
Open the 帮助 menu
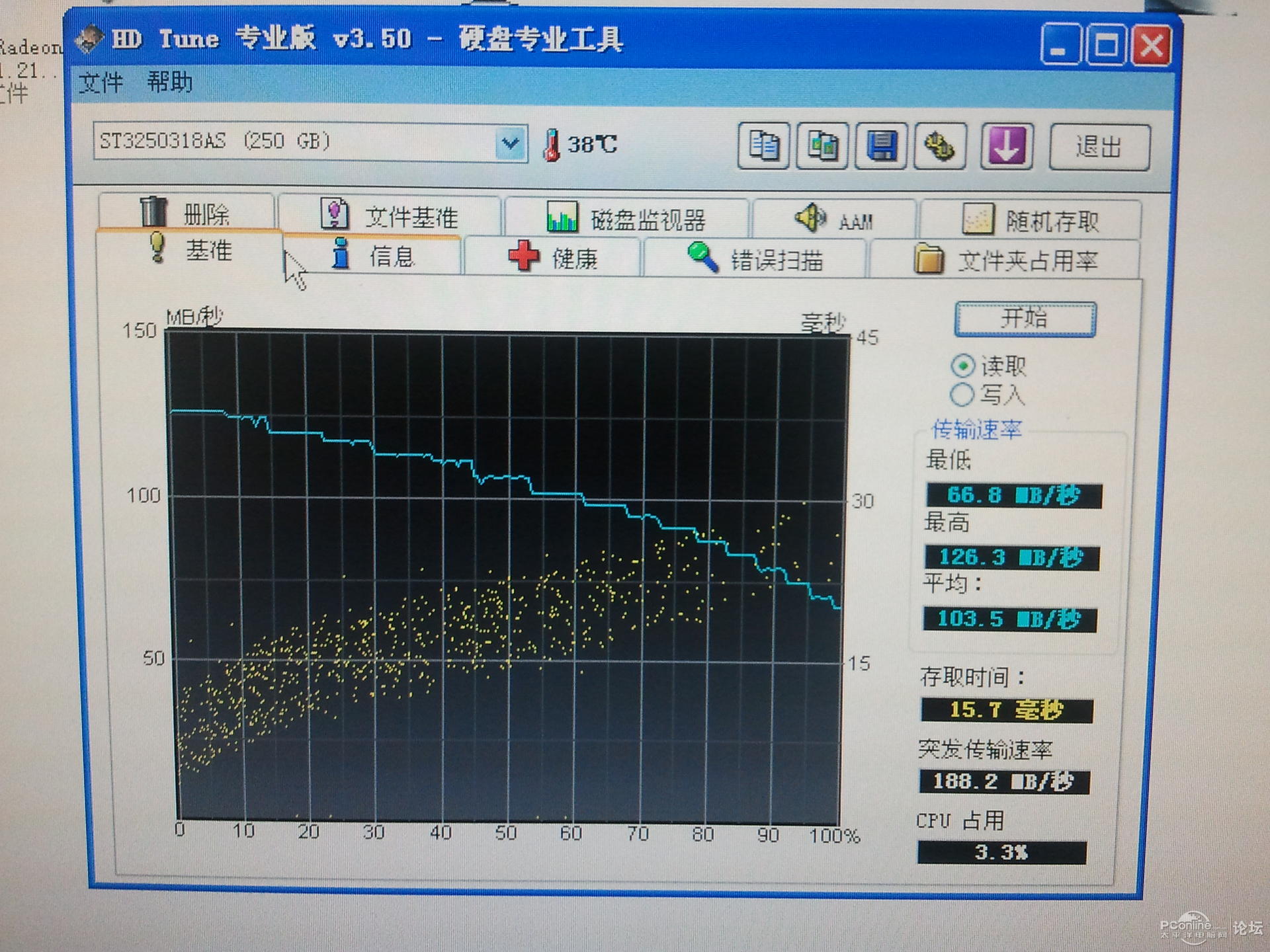coord(169,82)
